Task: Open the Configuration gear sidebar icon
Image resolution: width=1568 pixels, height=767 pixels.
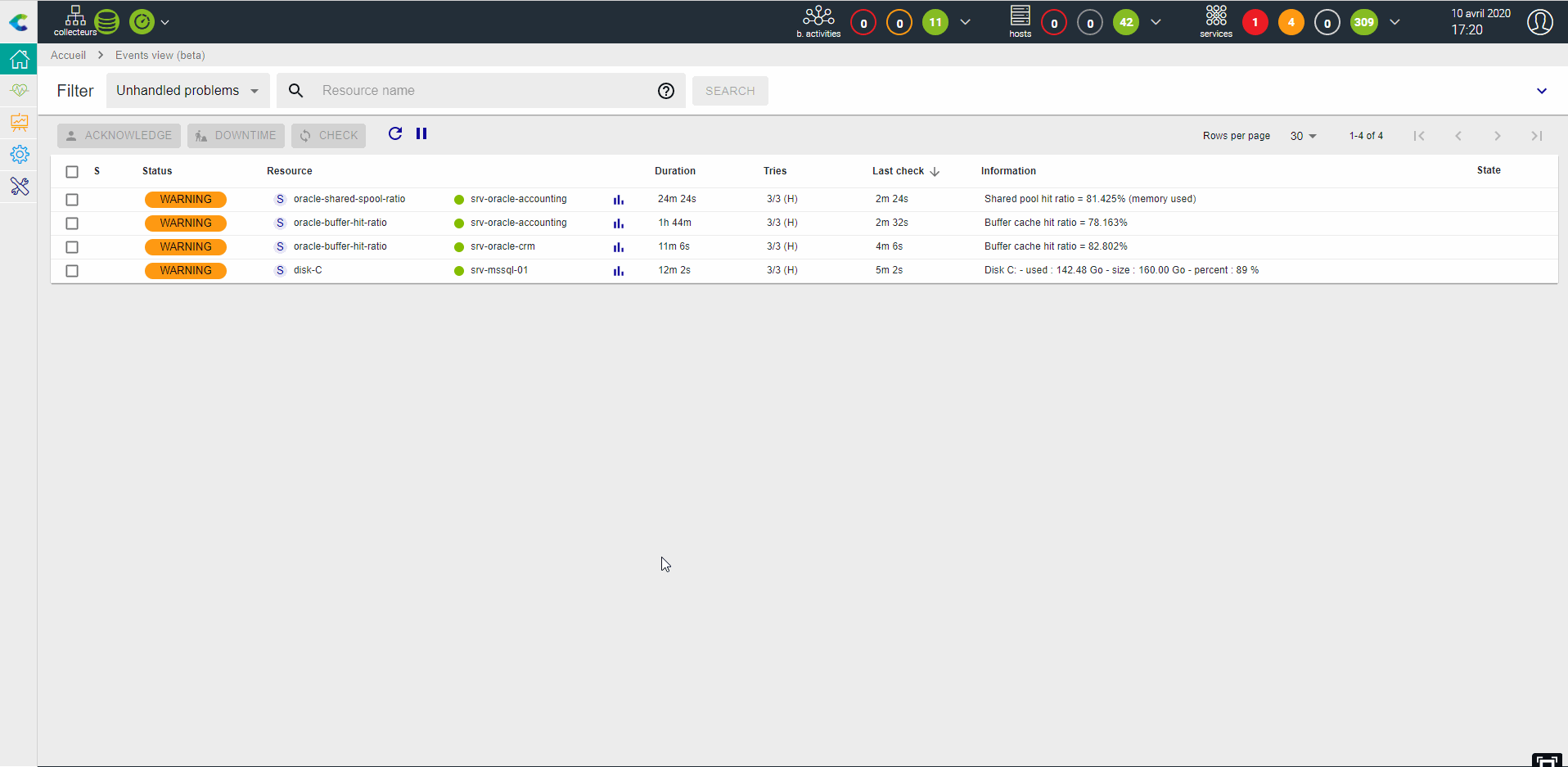Action: click(x=19, y=154)
